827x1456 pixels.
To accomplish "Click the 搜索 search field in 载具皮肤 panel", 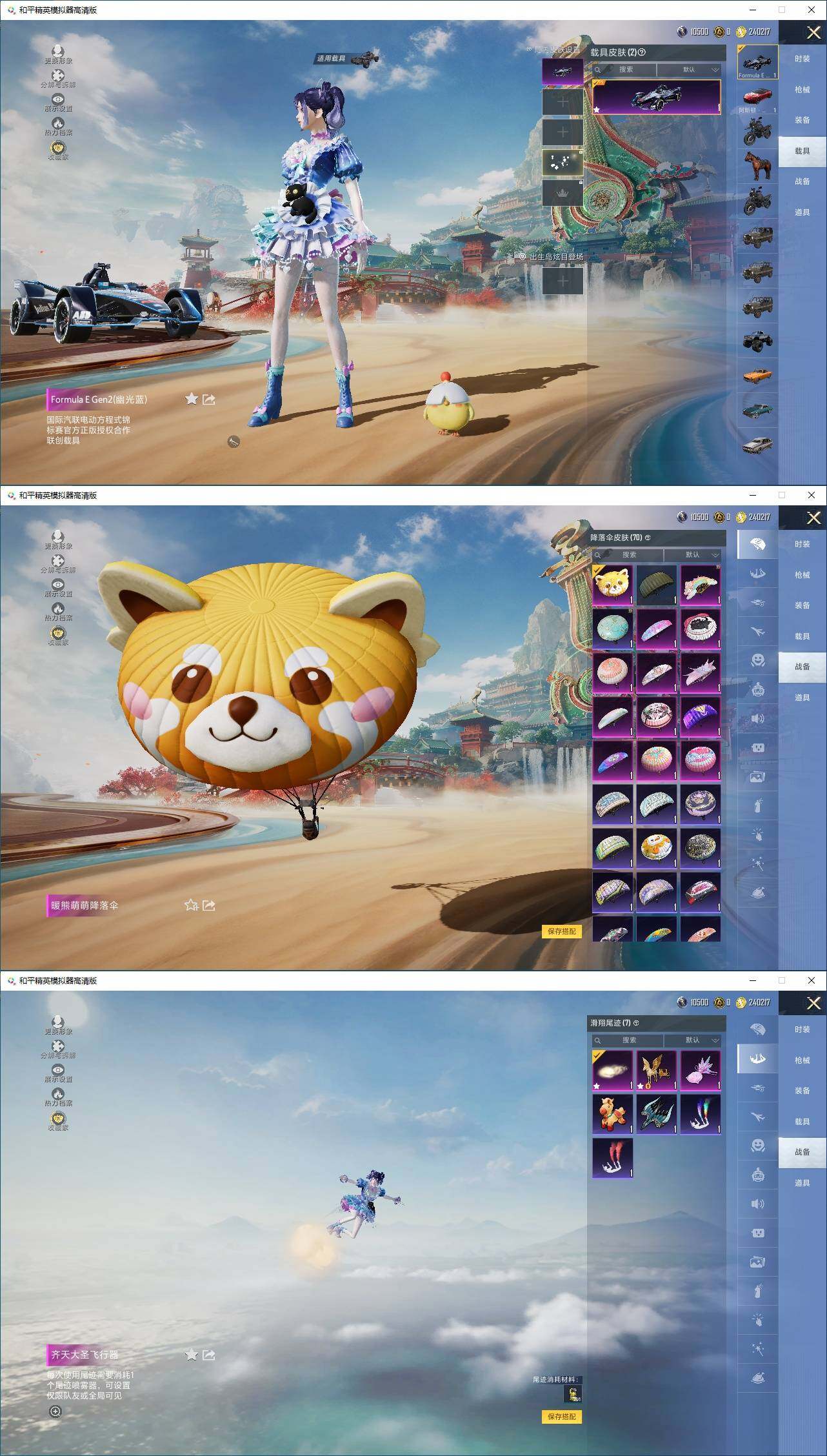I will (x=624, y=70).
